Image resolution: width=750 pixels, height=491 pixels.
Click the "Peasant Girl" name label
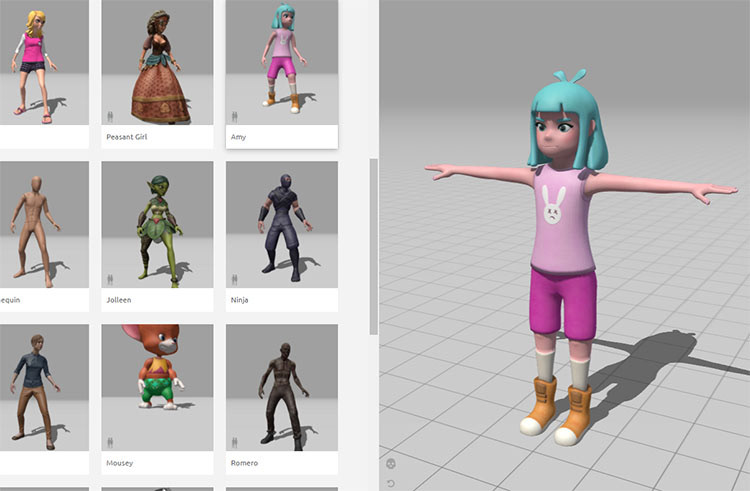127,137
